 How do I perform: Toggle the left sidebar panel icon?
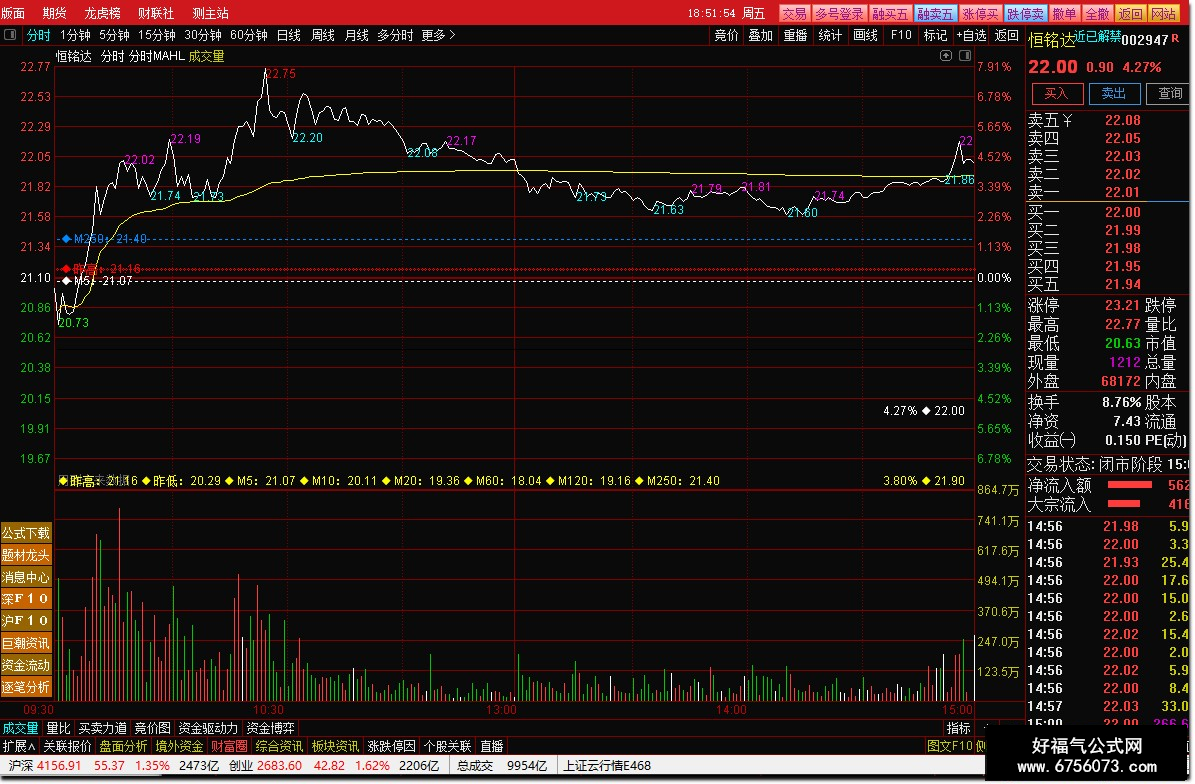[10, 35]
